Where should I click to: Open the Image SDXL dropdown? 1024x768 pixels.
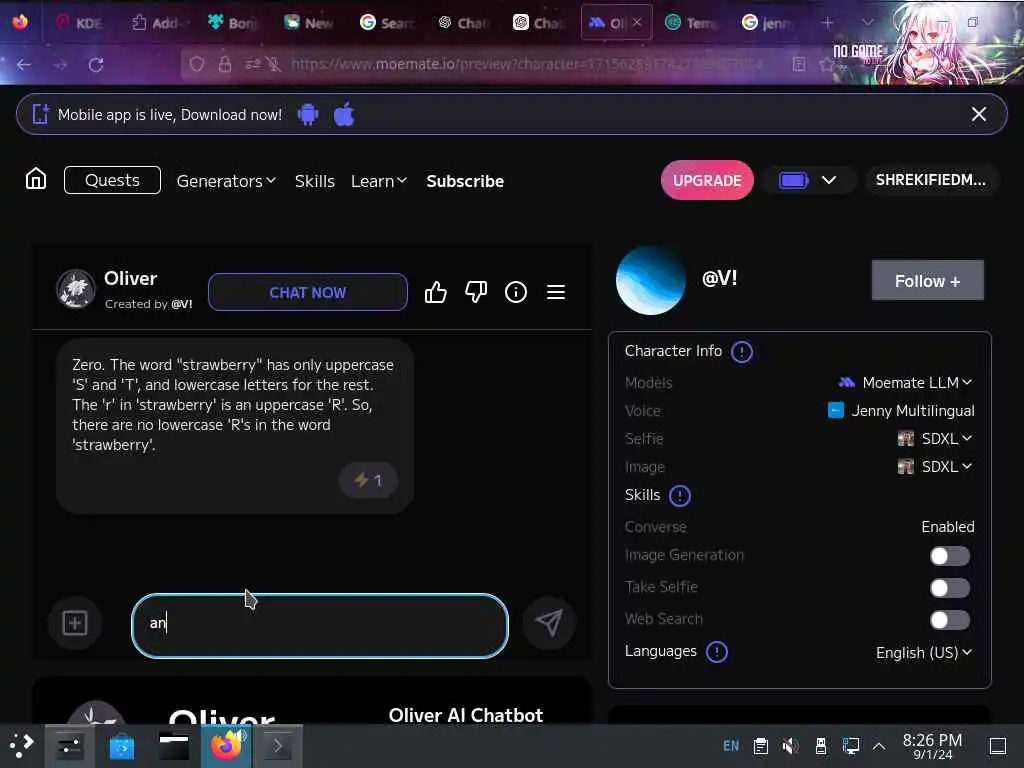(935, 467)
